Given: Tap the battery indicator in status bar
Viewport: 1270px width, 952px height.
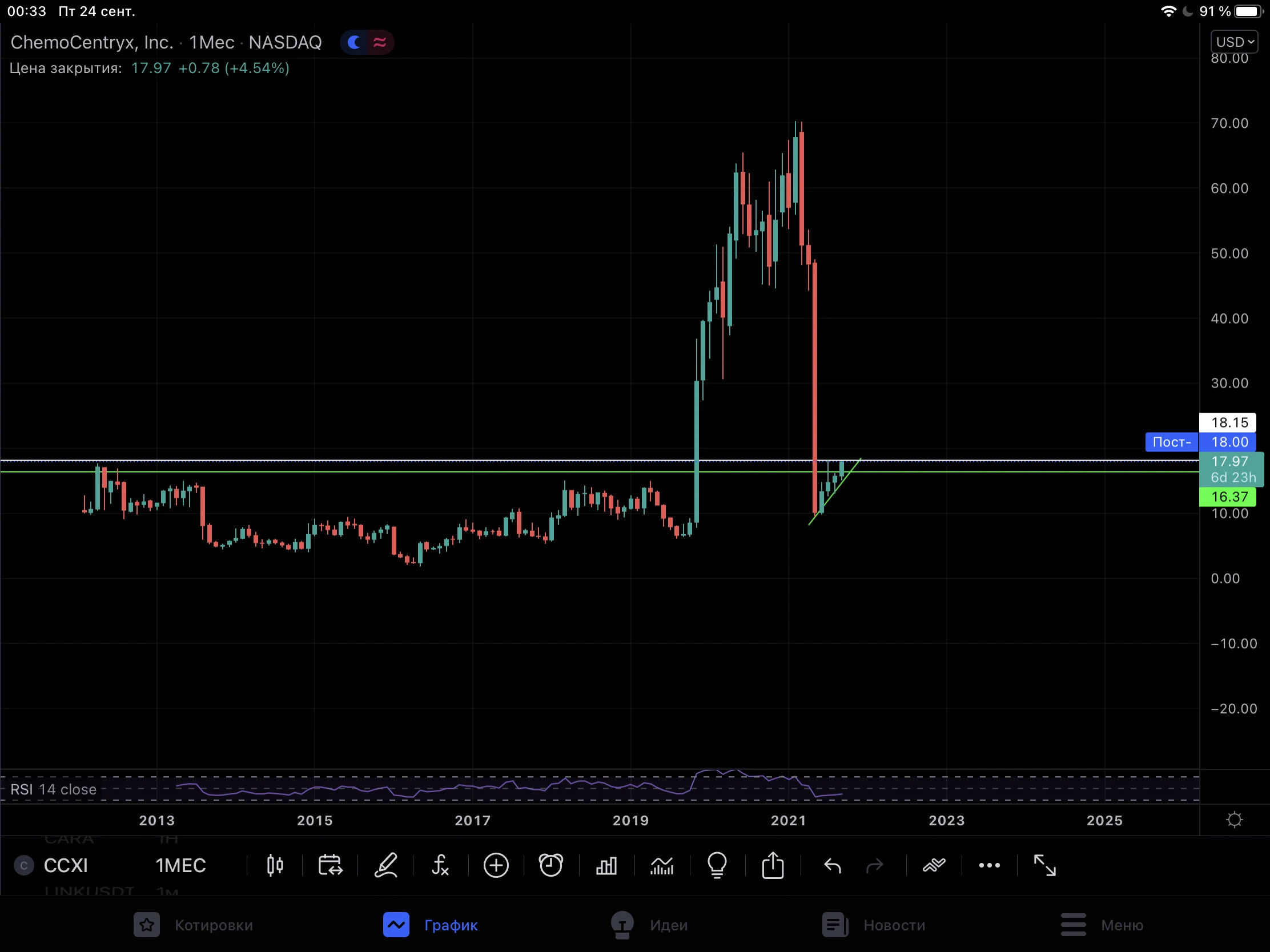Looking at the screenshot, I should point(1249,11).
